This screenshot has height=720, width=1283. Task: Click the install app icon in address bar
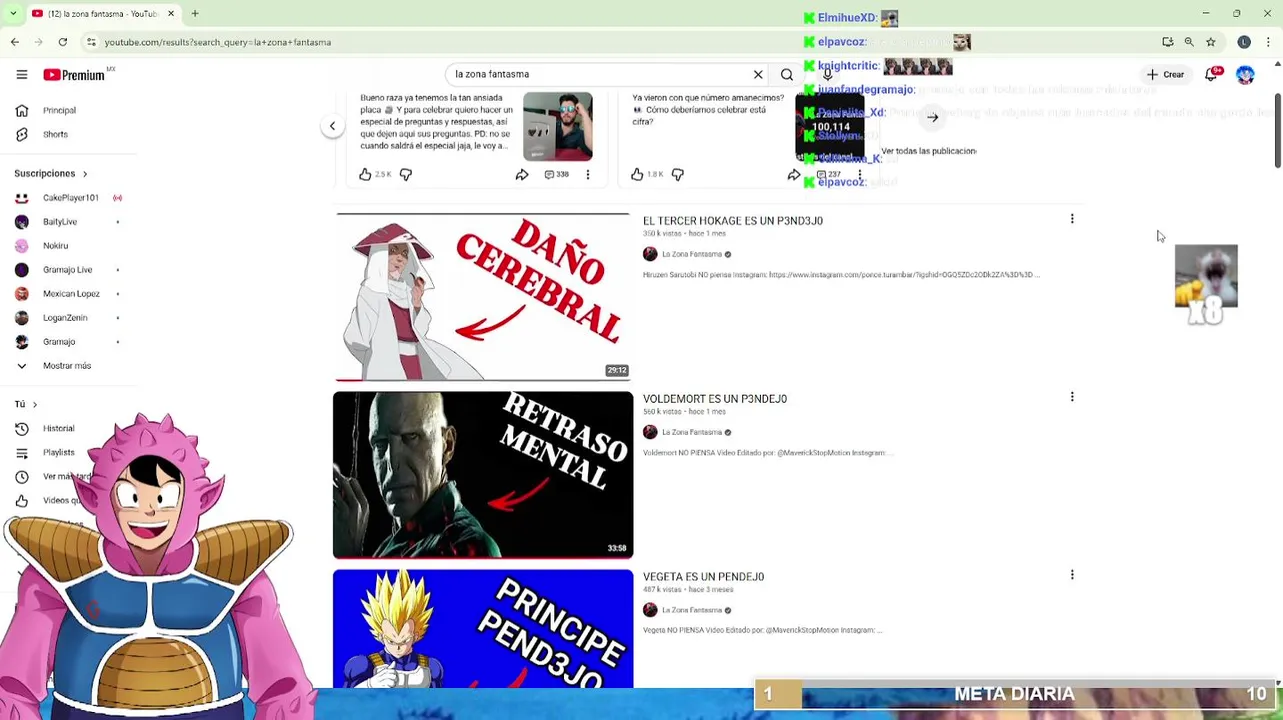1167,42
